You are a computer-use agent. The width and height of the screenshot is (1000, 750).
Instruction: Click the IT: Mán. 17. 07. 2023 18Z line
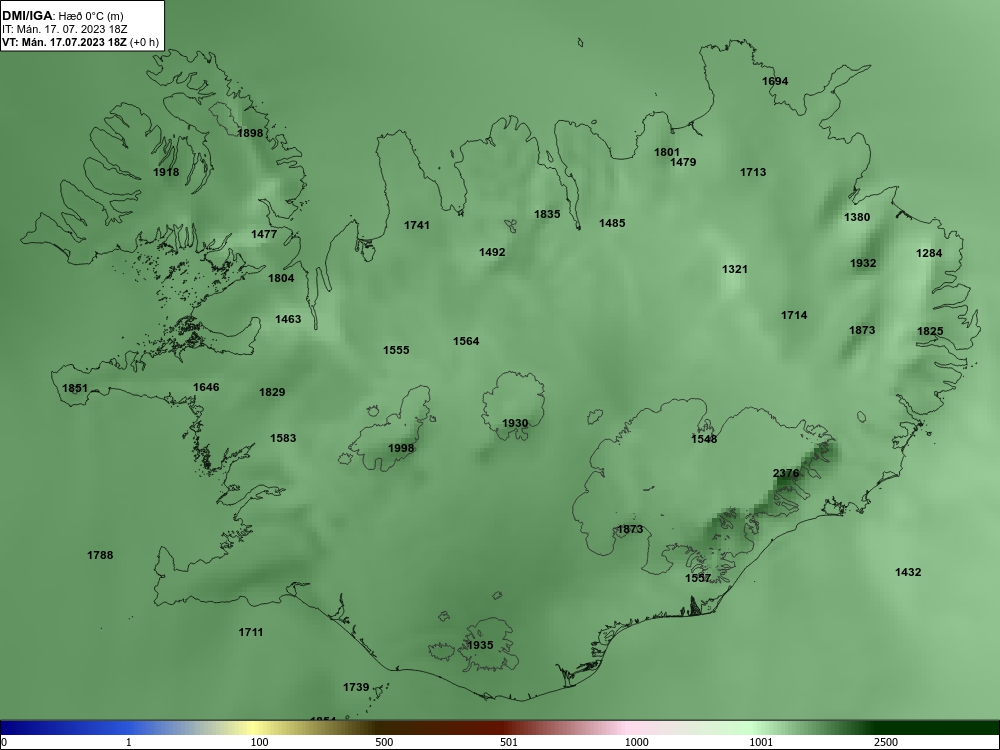64,29
